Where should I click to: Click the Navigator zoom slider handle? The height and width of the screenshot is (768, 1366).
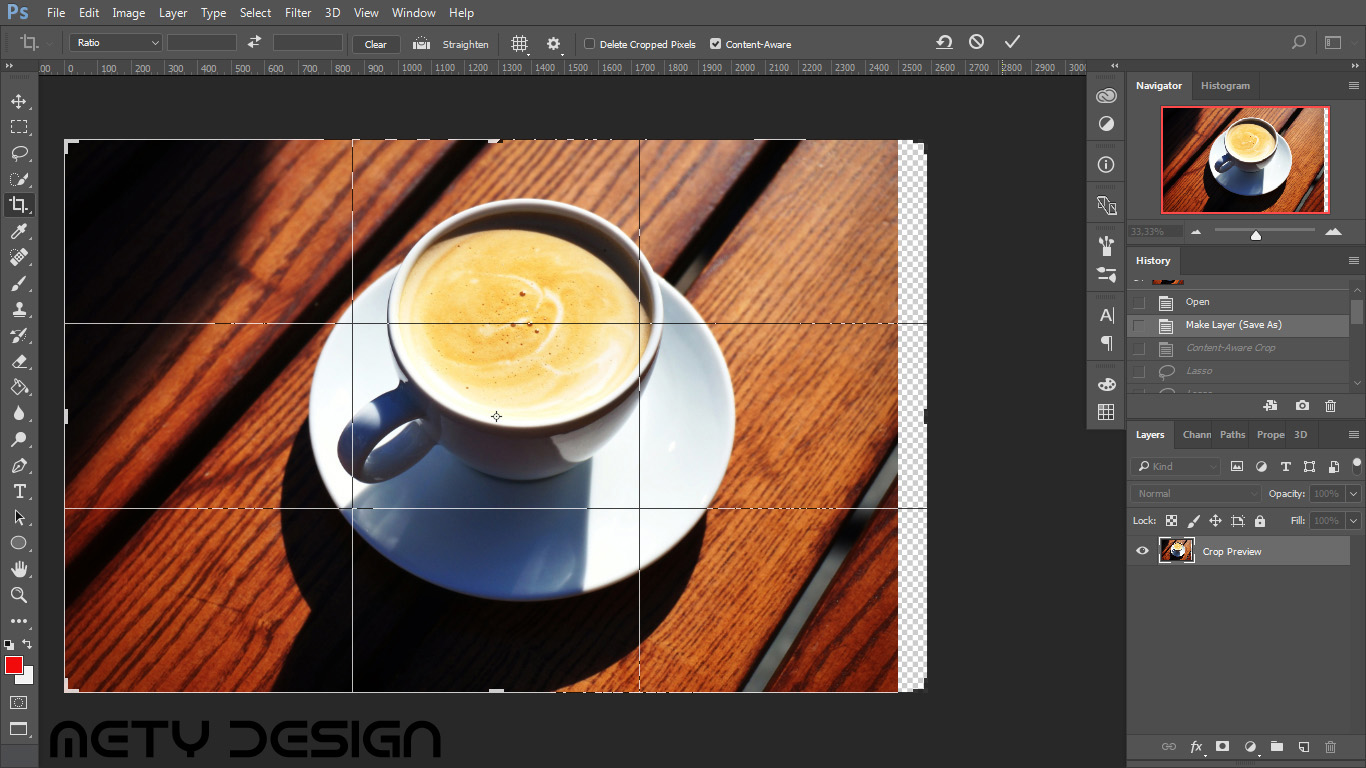[1255, 234]
